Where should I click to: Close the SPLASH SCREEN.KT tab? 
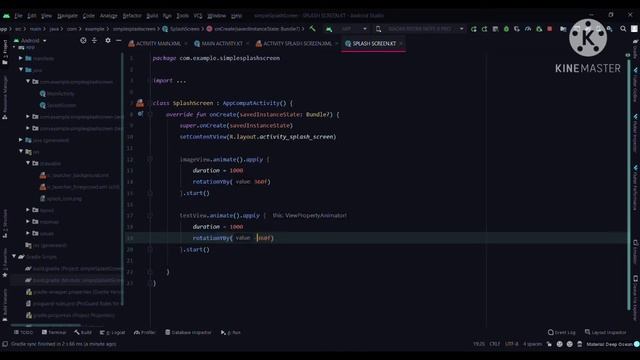pos(401,43)
